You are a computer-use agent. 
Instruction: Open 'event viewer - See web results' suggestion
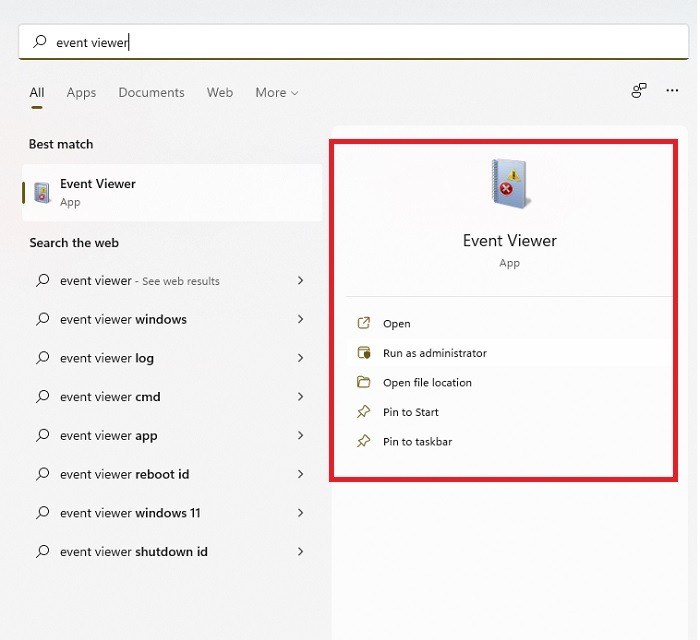point(172,281)
